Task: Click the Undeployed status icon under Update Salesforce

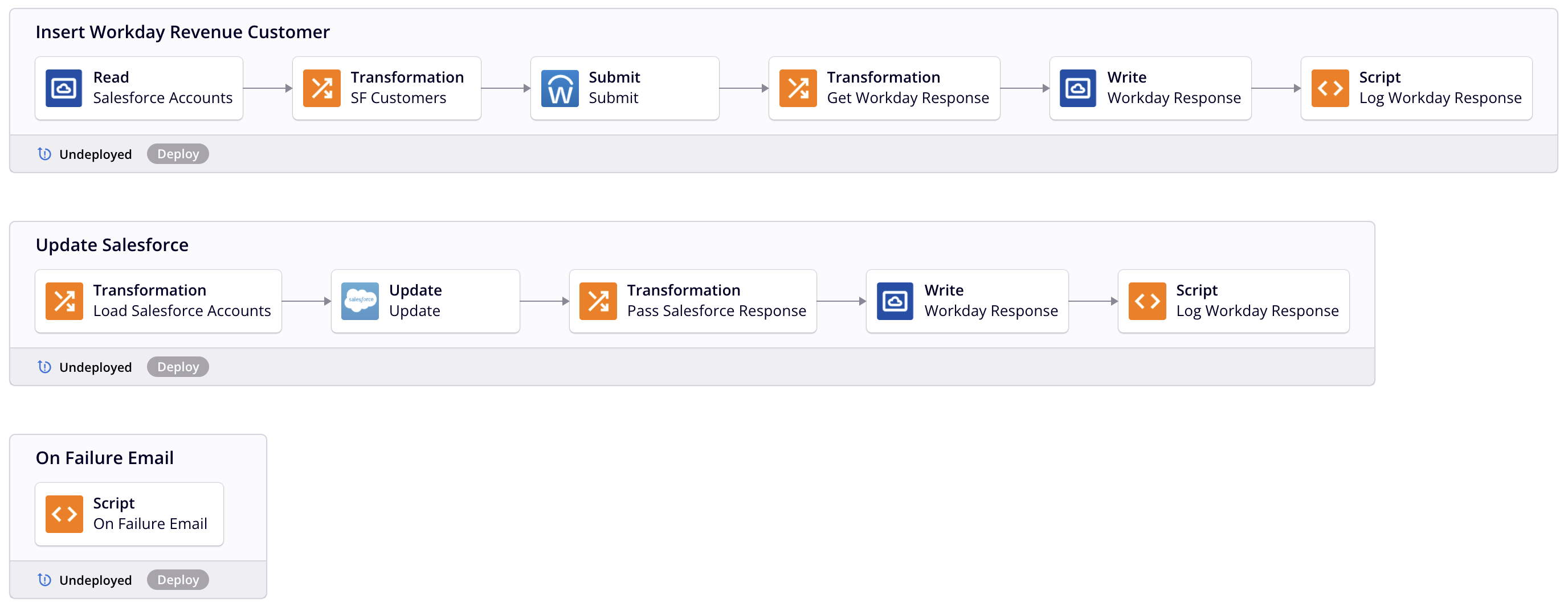Action: tap(44, 367)
